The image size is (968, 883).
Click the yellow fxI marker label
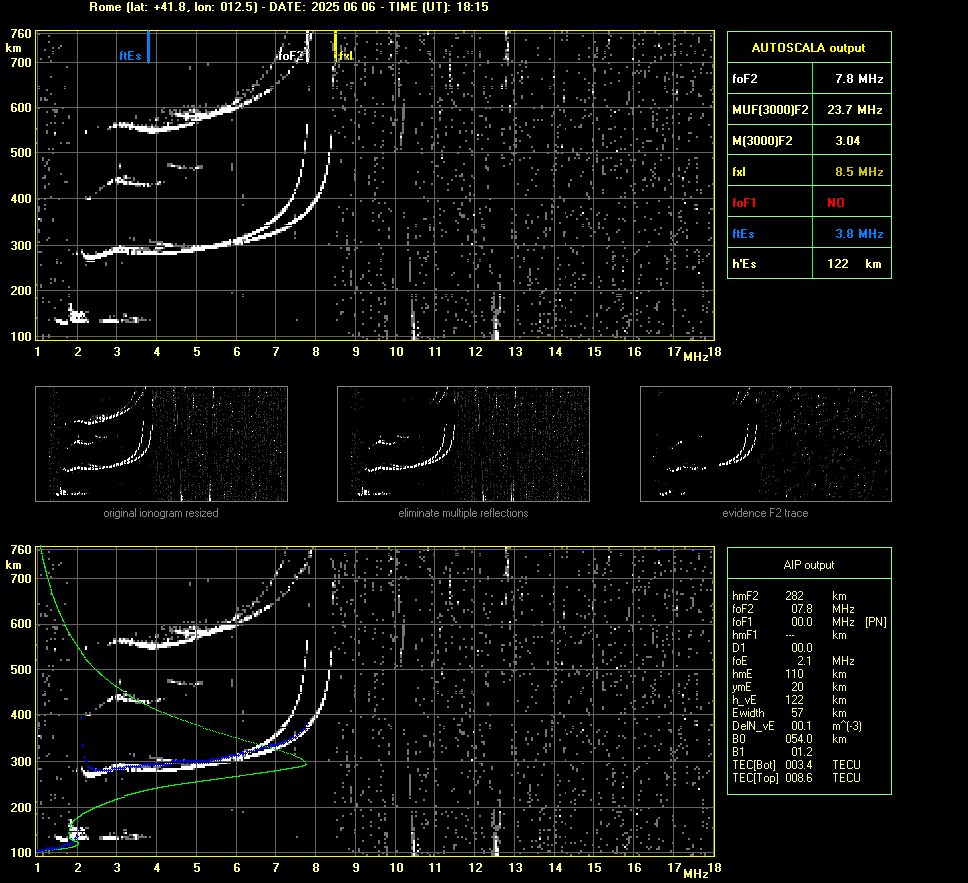pyautogui.click(x=345, y=56)
